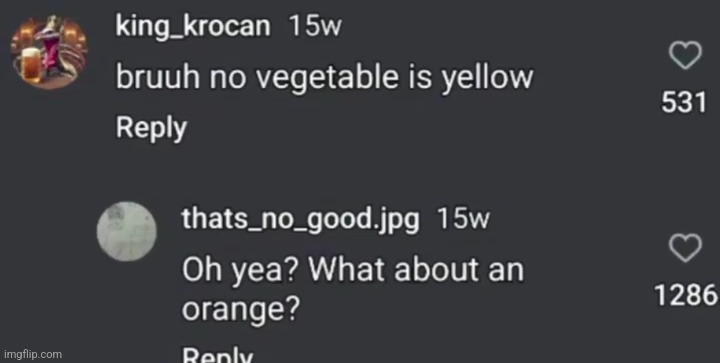Like king_krocan's comment with the heart
Viewport: 720px width, 363px height.
point(685,55)
